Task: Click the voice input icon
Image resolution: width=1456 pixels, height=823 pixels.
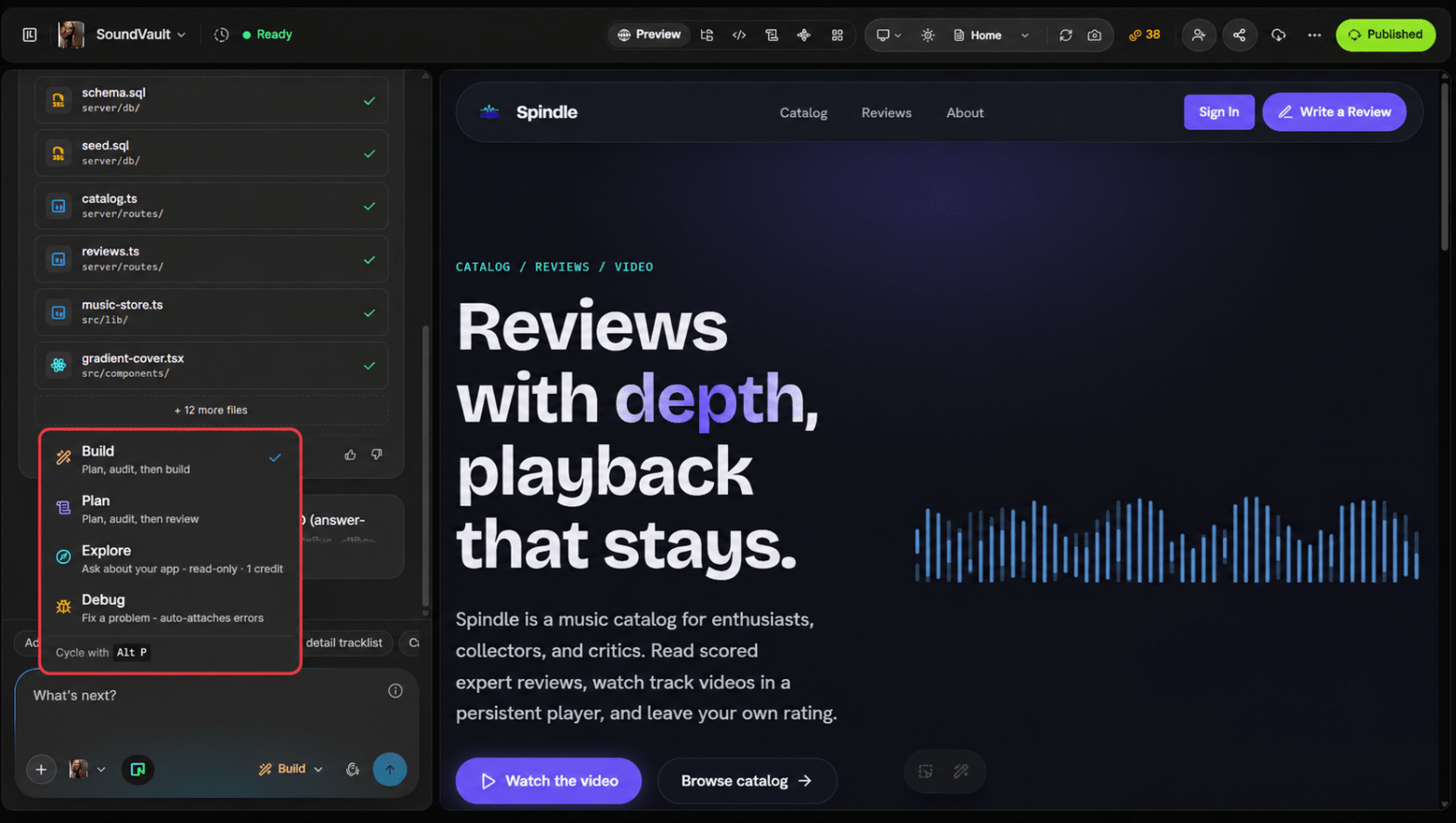Action: click(x=353, y=769)
